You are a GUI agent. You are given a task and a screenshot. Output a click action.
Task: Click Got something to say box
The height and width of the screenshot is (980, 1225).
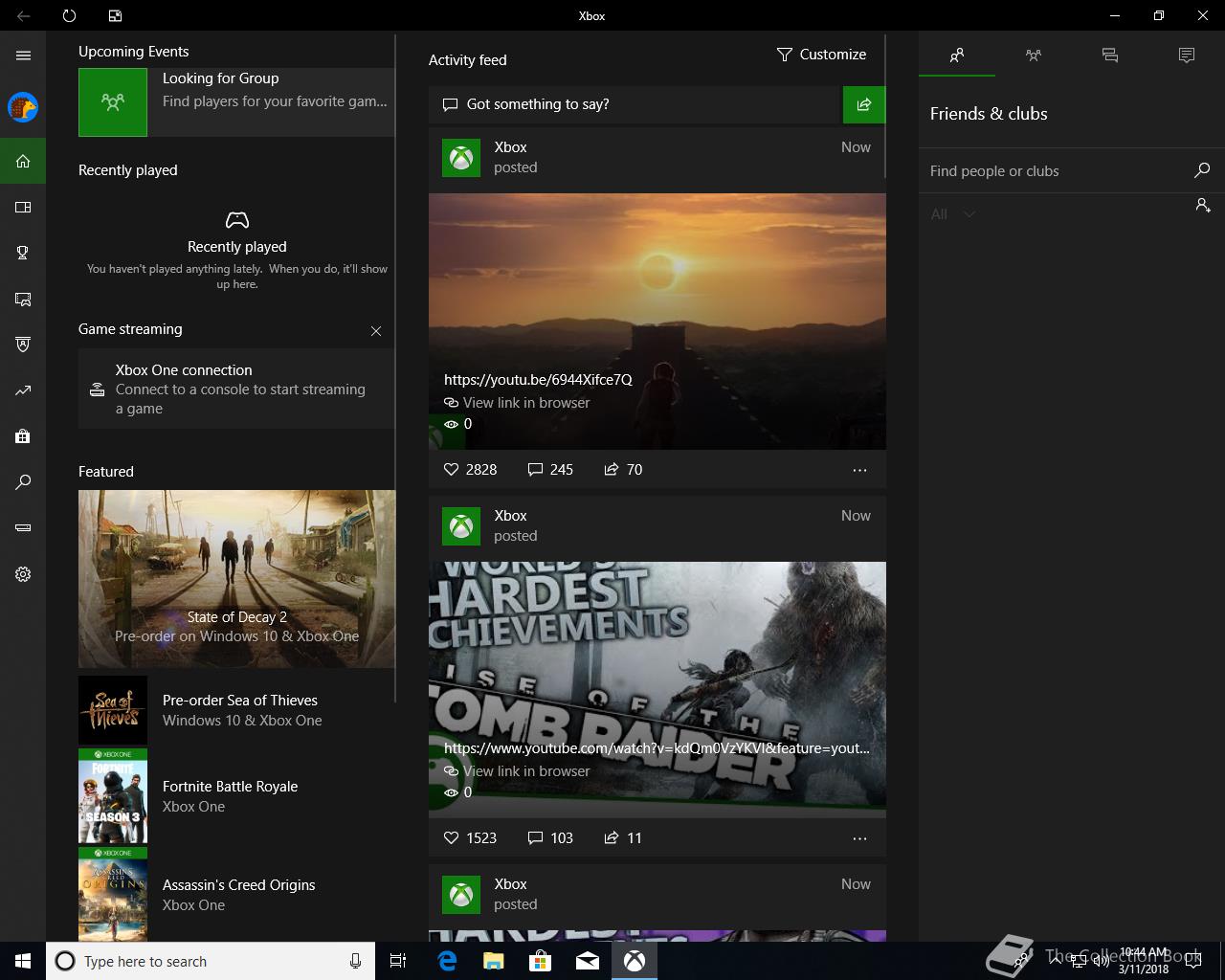(634, 104)
